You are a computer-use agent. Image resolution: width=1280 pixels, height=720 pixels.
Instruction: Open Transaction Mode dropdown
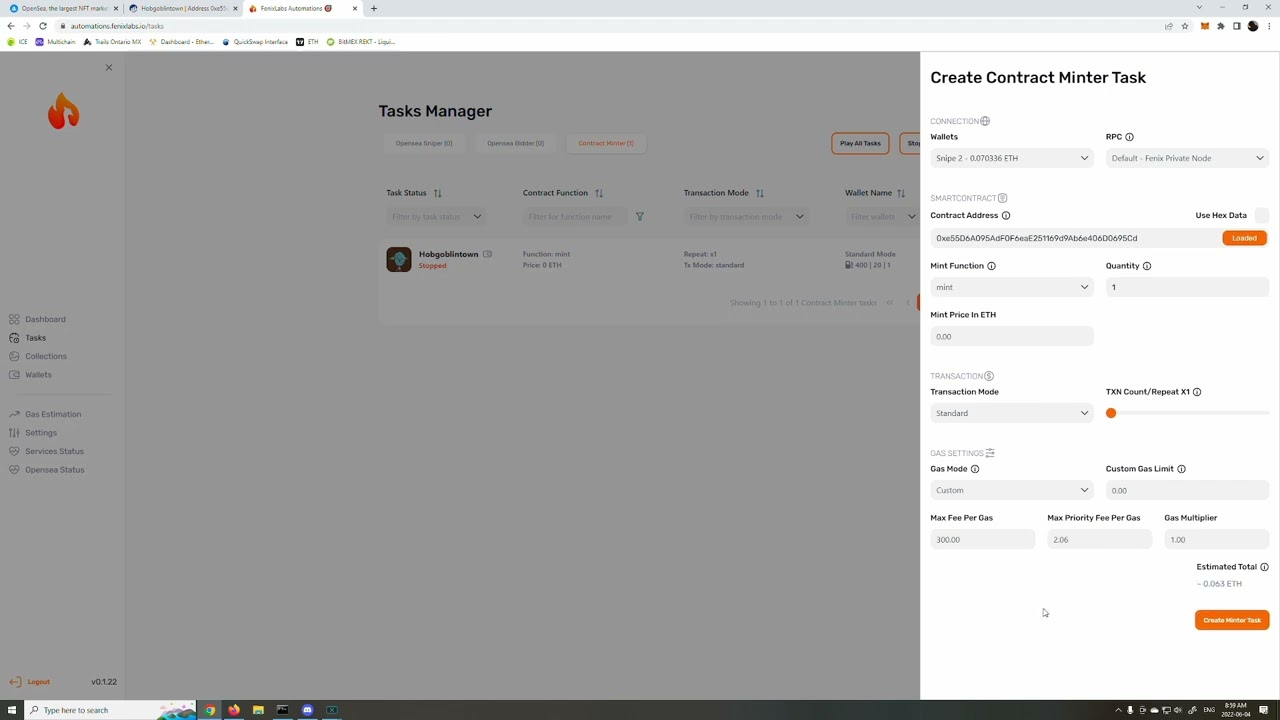click(1011, 413)
